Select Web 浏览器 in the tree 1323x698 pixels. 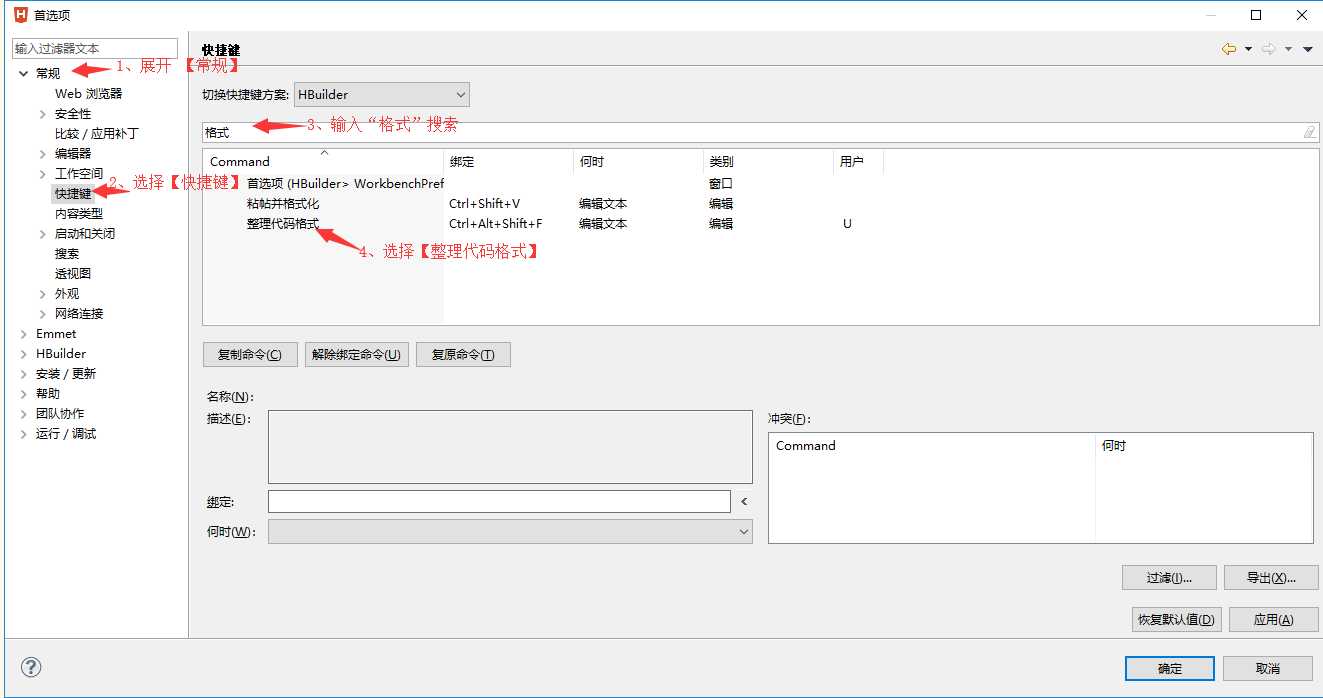[88, 93]
